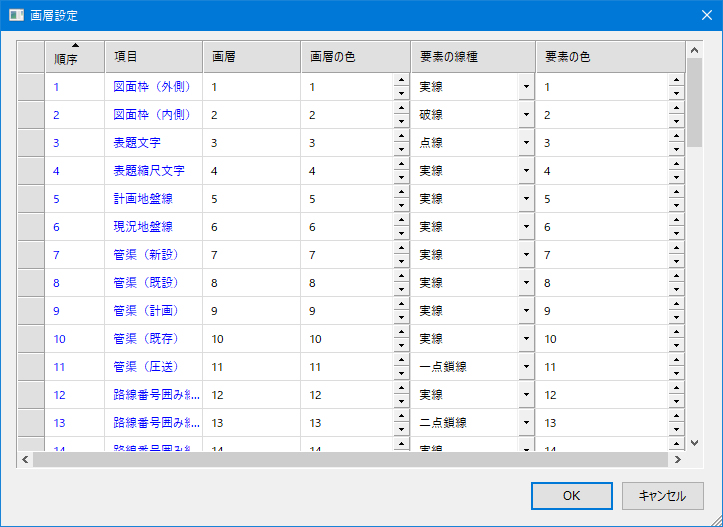The image size is (723, 527).
Task: Click the layer field for 計画地盤線
Action: [252, 199]
